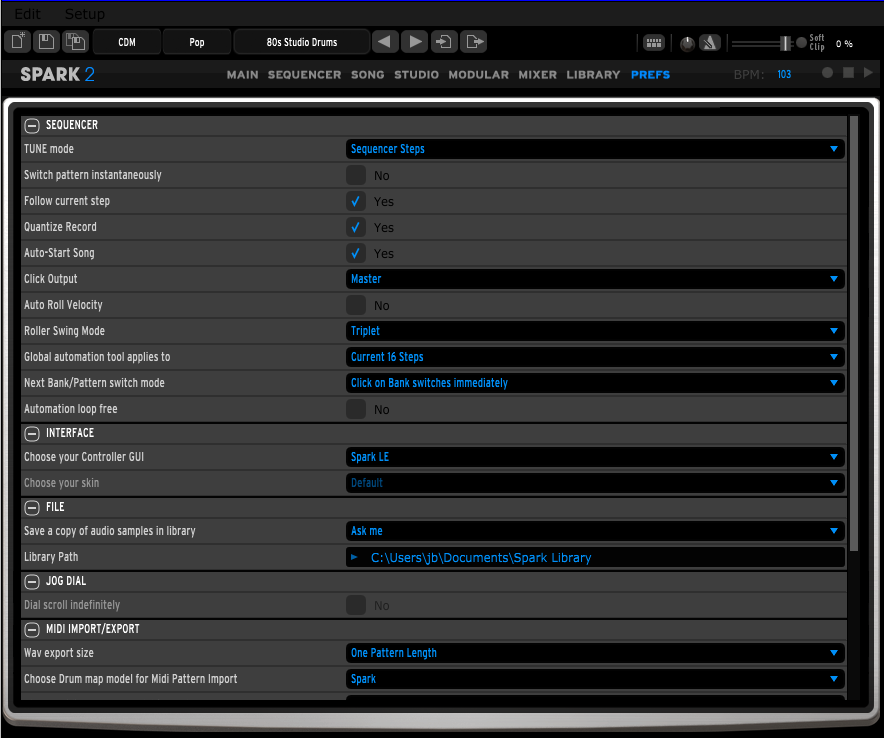Open the TUNE mode dropdown
The width and height of the screenshot is (884, 738).
[595, 149]
